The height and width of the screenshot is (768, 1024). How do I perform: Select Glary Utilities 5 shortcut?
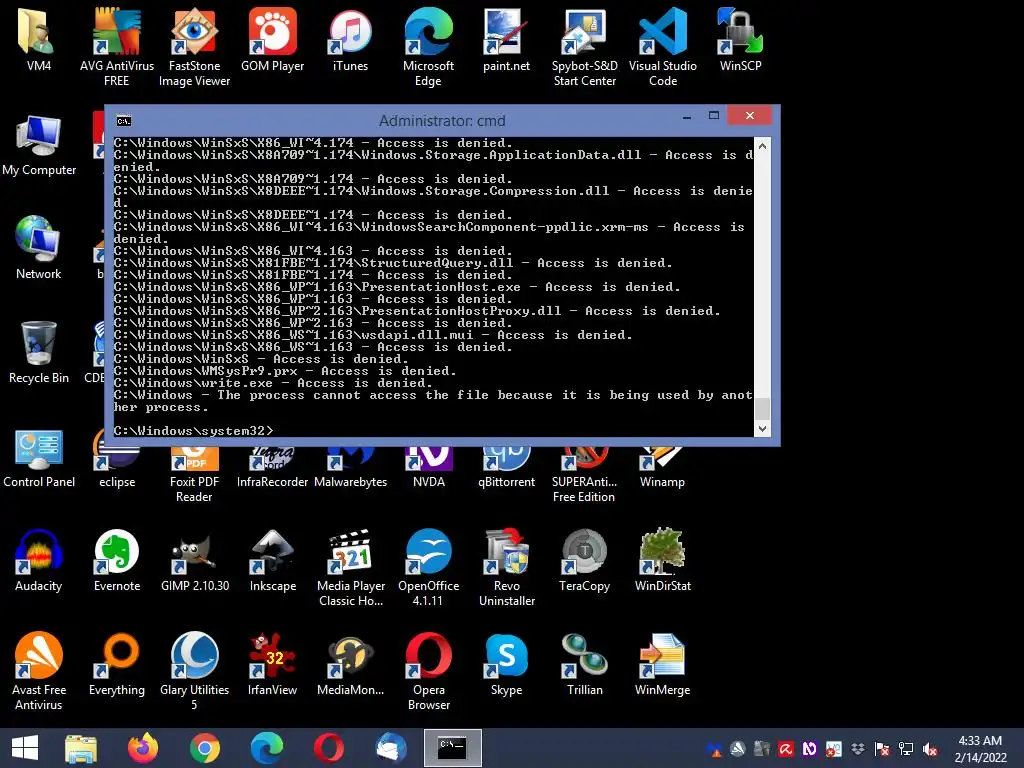pos(195,671)
